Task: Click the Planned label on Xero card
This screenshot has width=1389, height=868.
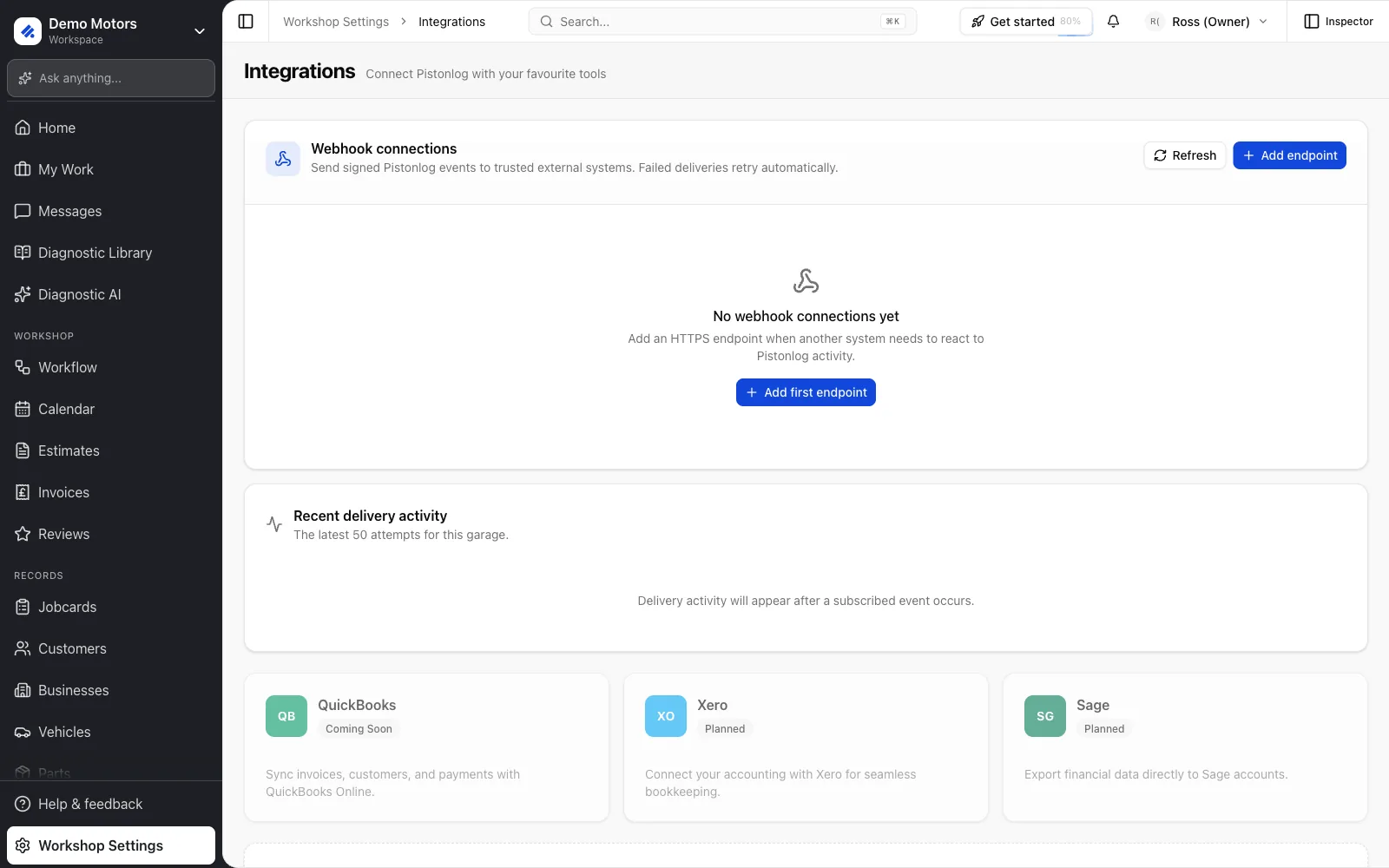Action: point(725,729)
